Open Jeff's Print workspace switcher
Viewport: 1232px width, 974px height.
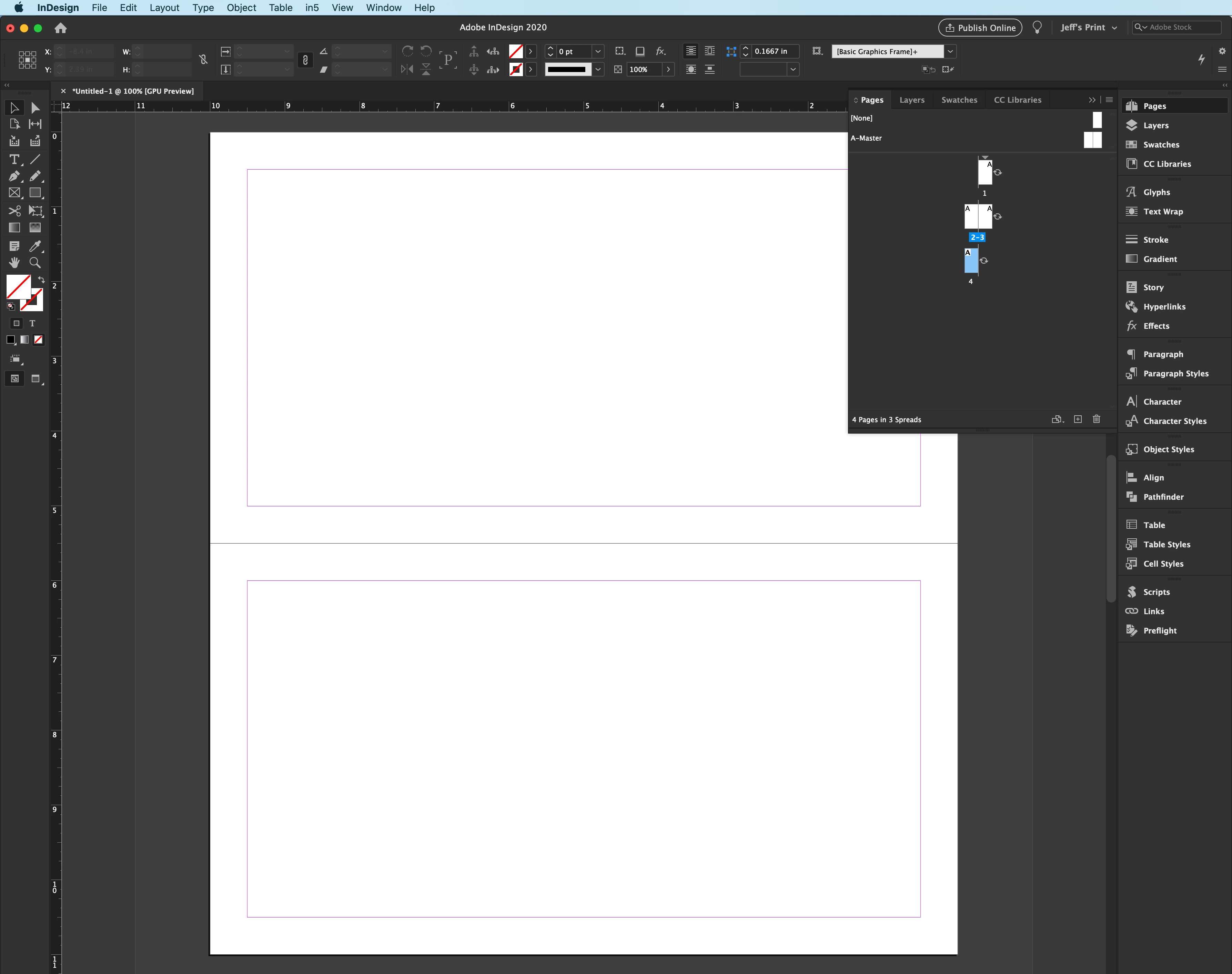pos(1088,27)
